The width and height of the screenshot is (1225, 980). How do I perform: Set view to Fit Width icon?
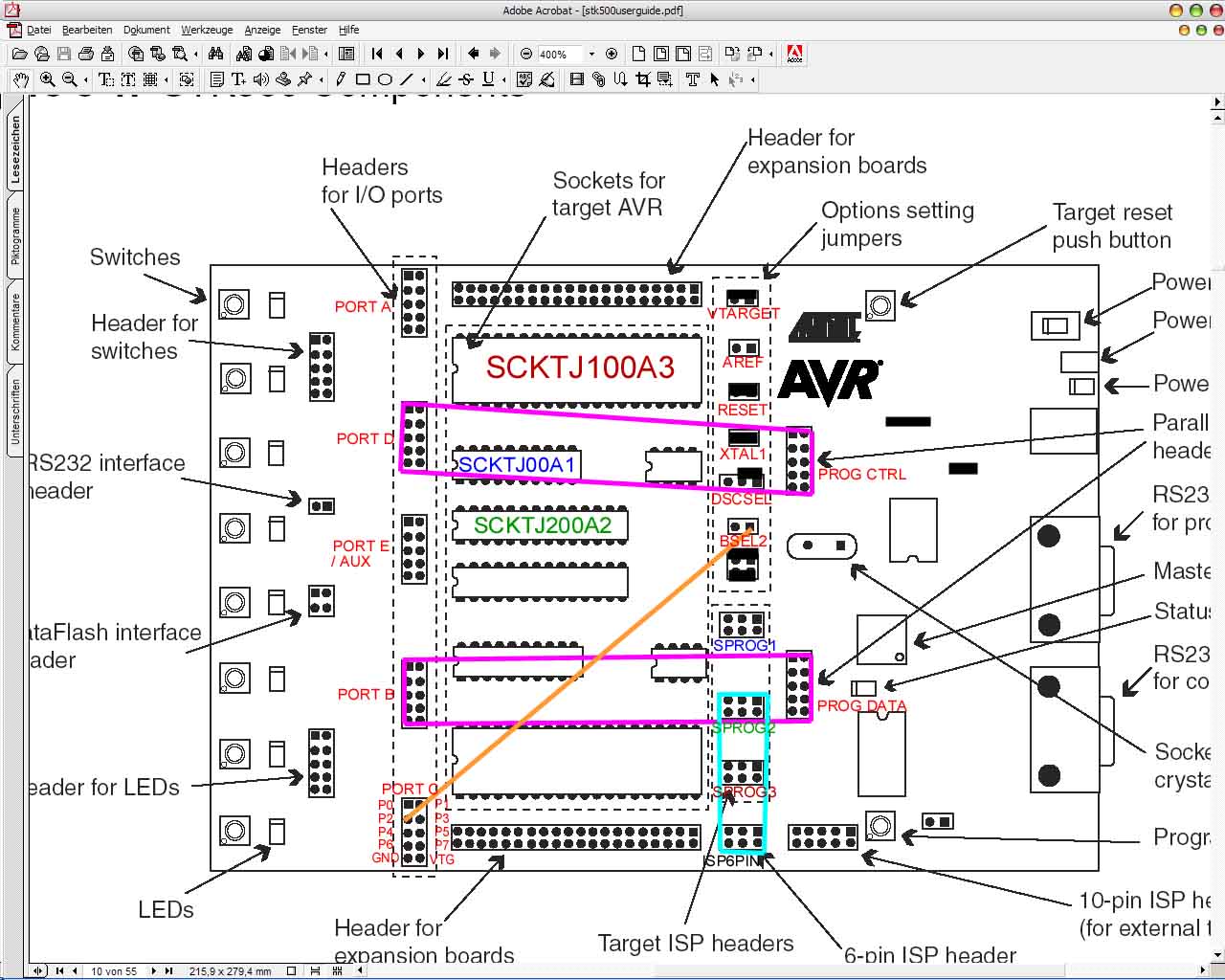[x=683, y=54]
